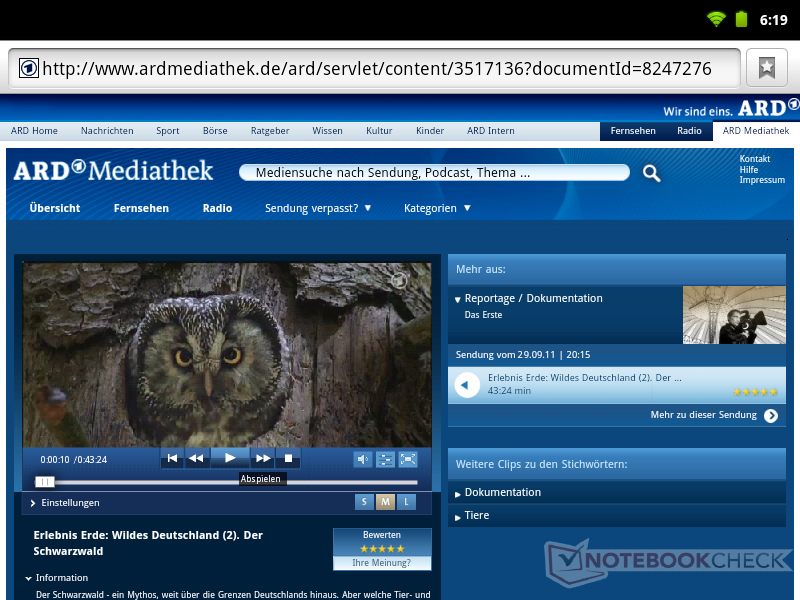Mute the video player volume
The image size is (800, 600).
click(363, 460)
